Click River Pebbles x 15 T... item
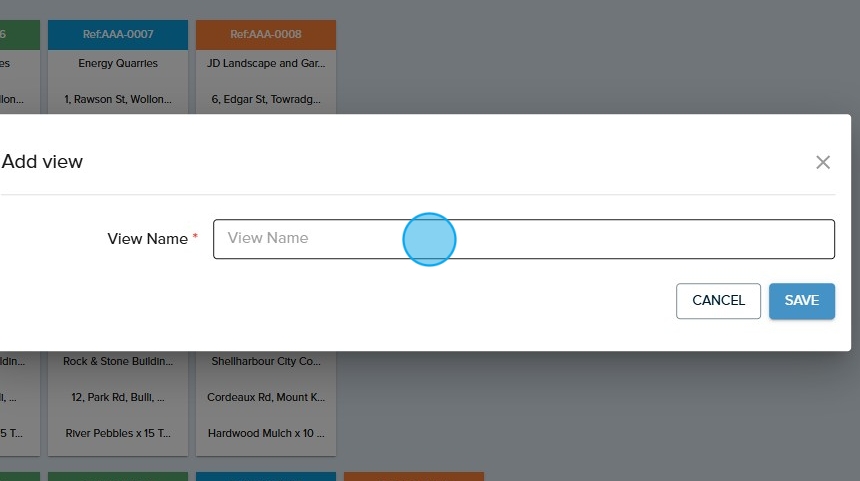This screenshot has width=860, height=481. click(x=118, y=433)
